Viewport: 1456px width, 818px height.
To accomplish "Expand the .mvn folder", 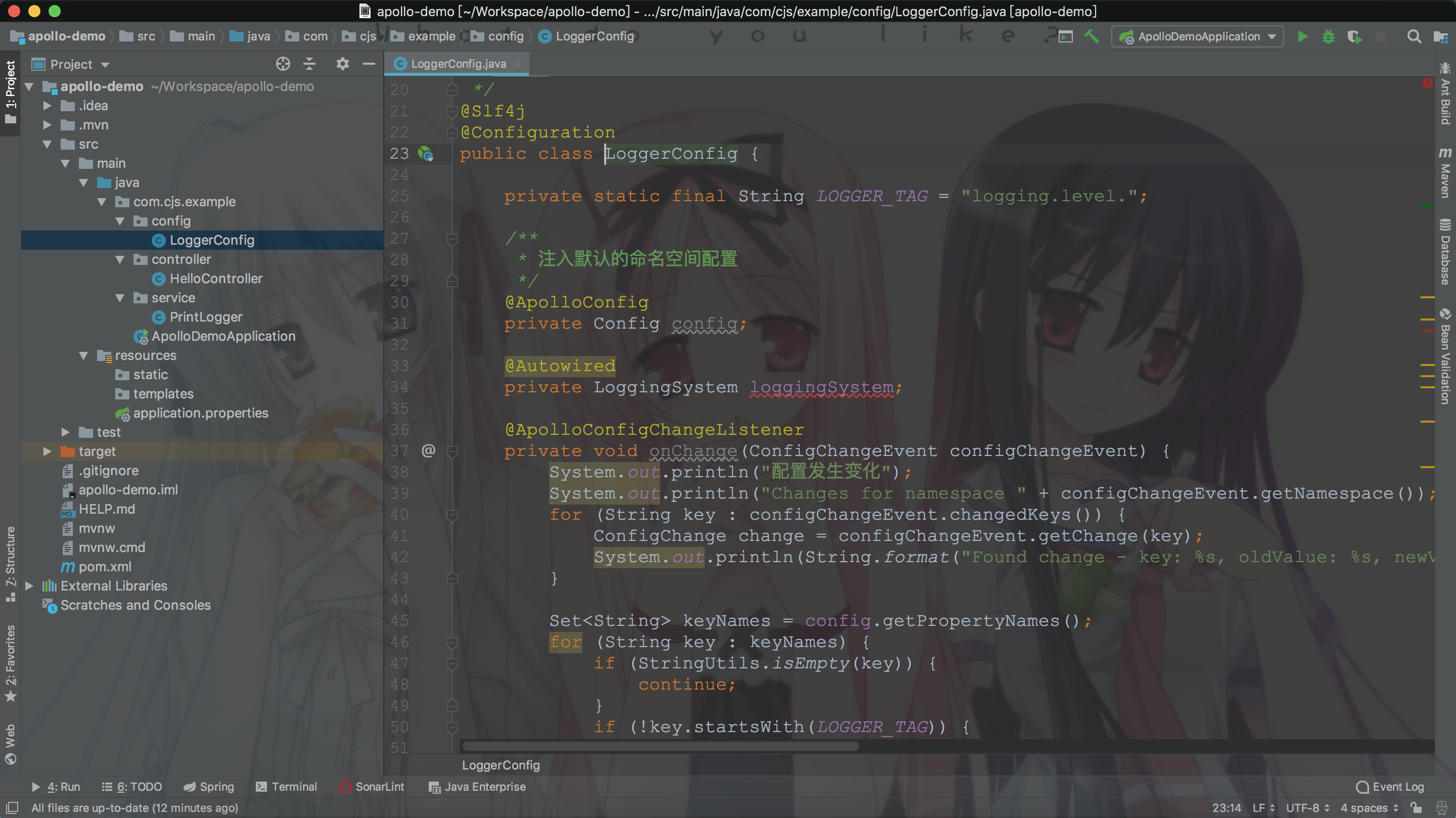I will click(48, 125).
